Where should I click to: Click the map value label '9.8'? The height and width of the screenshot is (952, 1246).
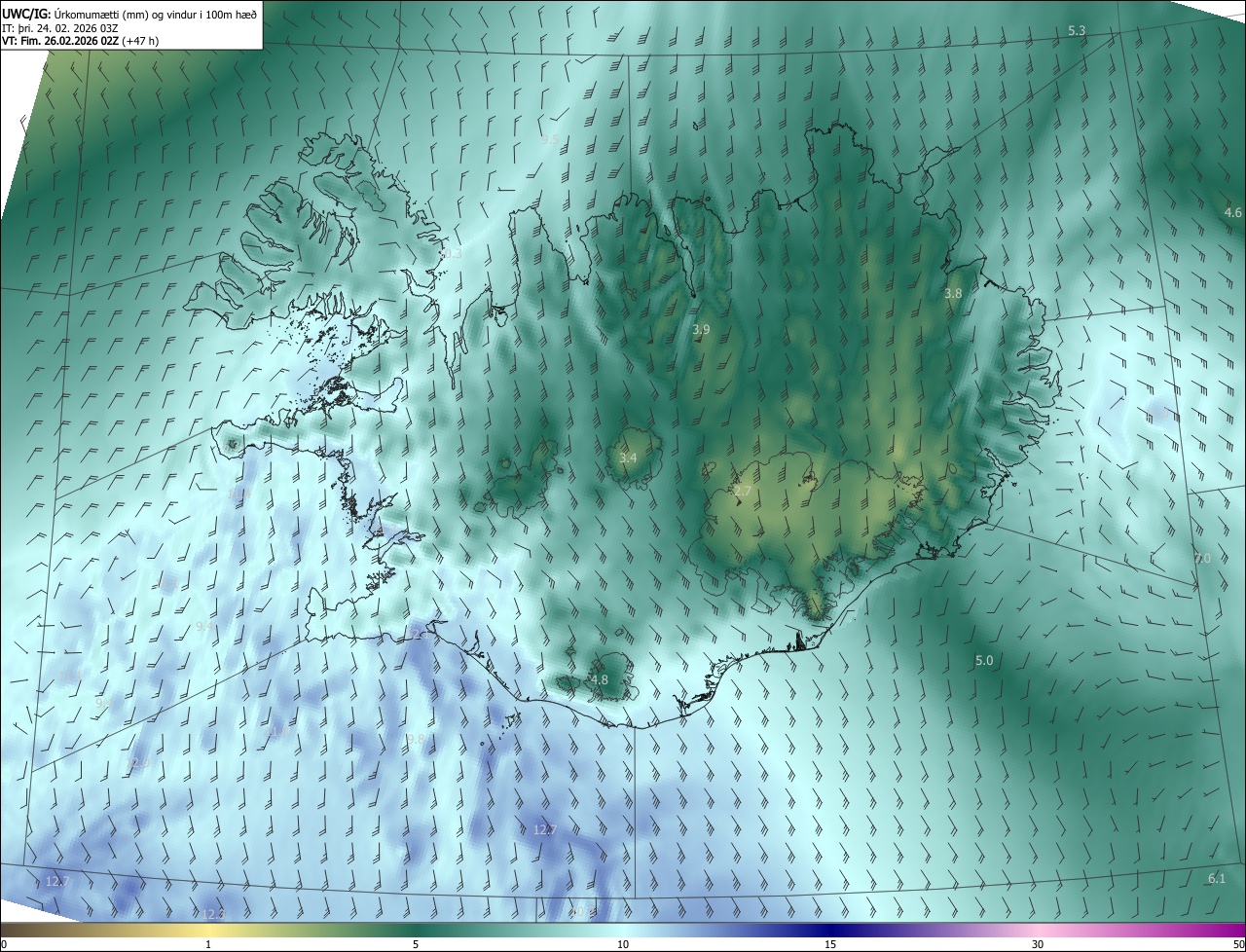[x=416, y=739]
